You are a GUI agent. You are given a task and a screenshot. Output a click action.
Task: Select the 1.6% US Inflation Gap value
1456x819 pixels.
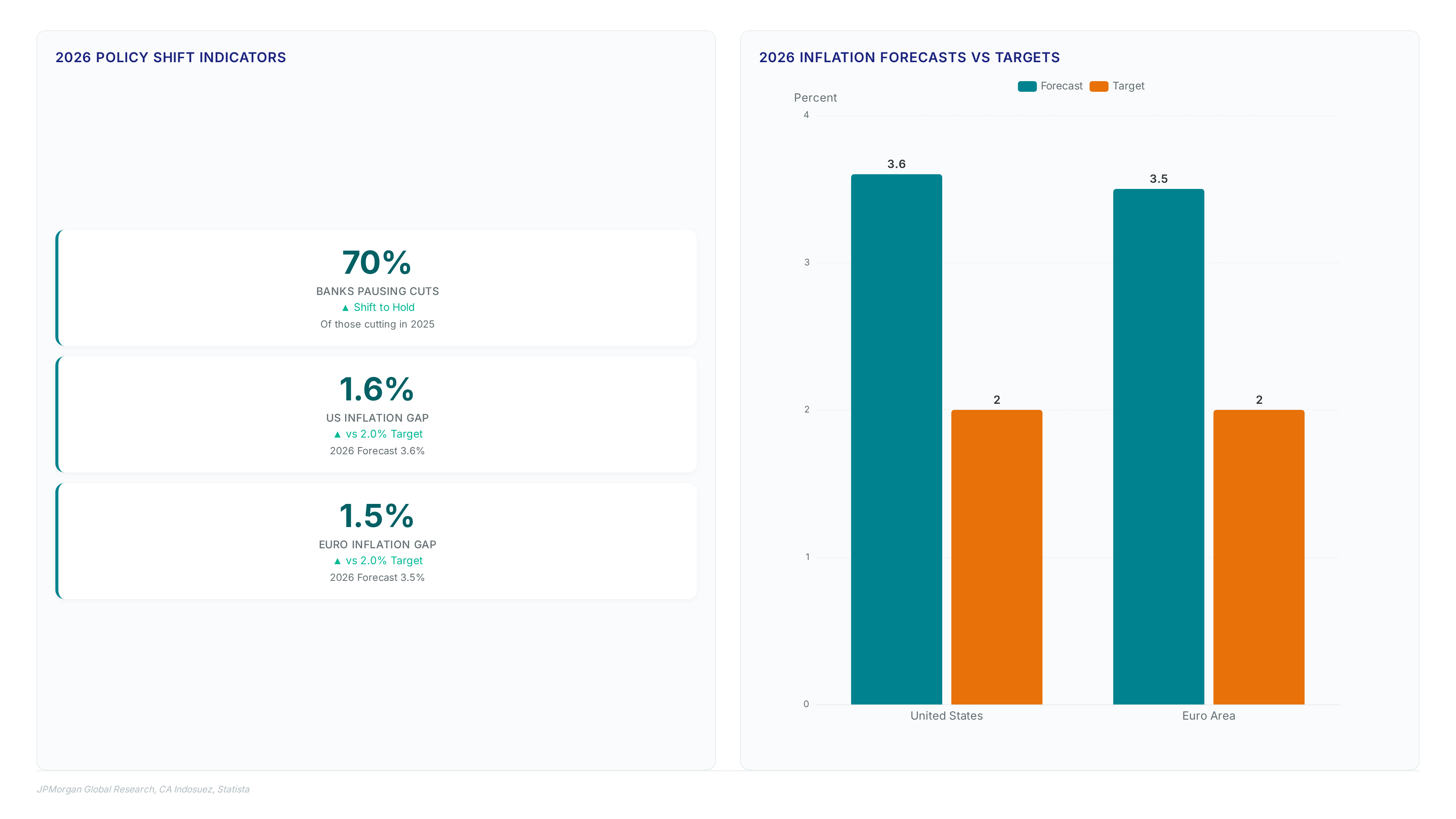pyautogui.click(x=377, y=389)
